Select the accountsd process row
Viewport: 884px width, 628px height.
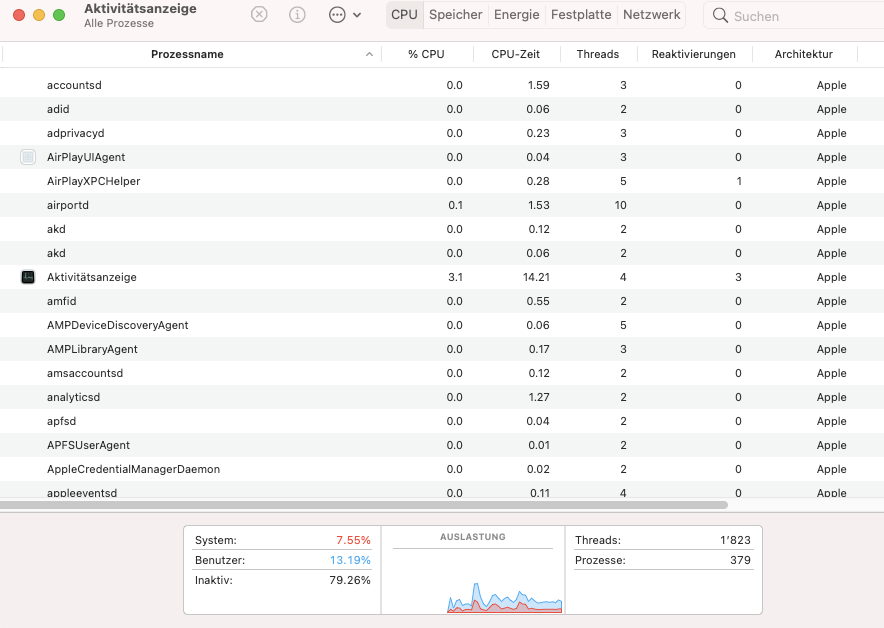[x=442, y=85]
